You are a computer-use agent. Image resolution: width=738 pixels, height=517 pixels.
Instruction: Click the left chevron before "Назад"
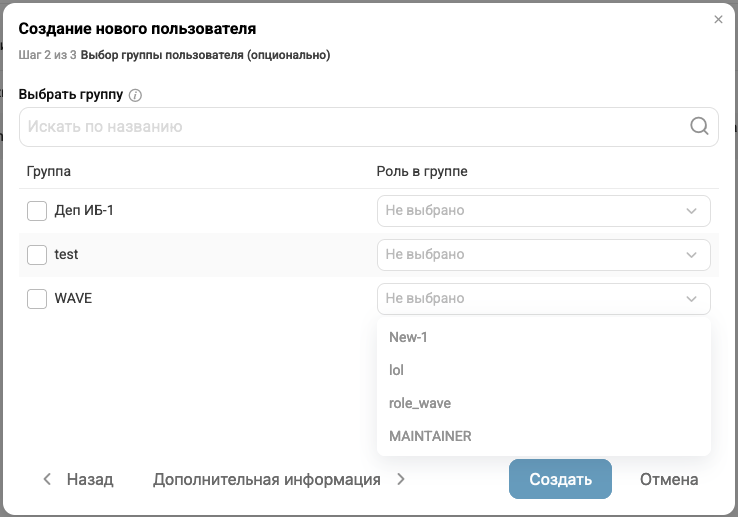(47, 479)
